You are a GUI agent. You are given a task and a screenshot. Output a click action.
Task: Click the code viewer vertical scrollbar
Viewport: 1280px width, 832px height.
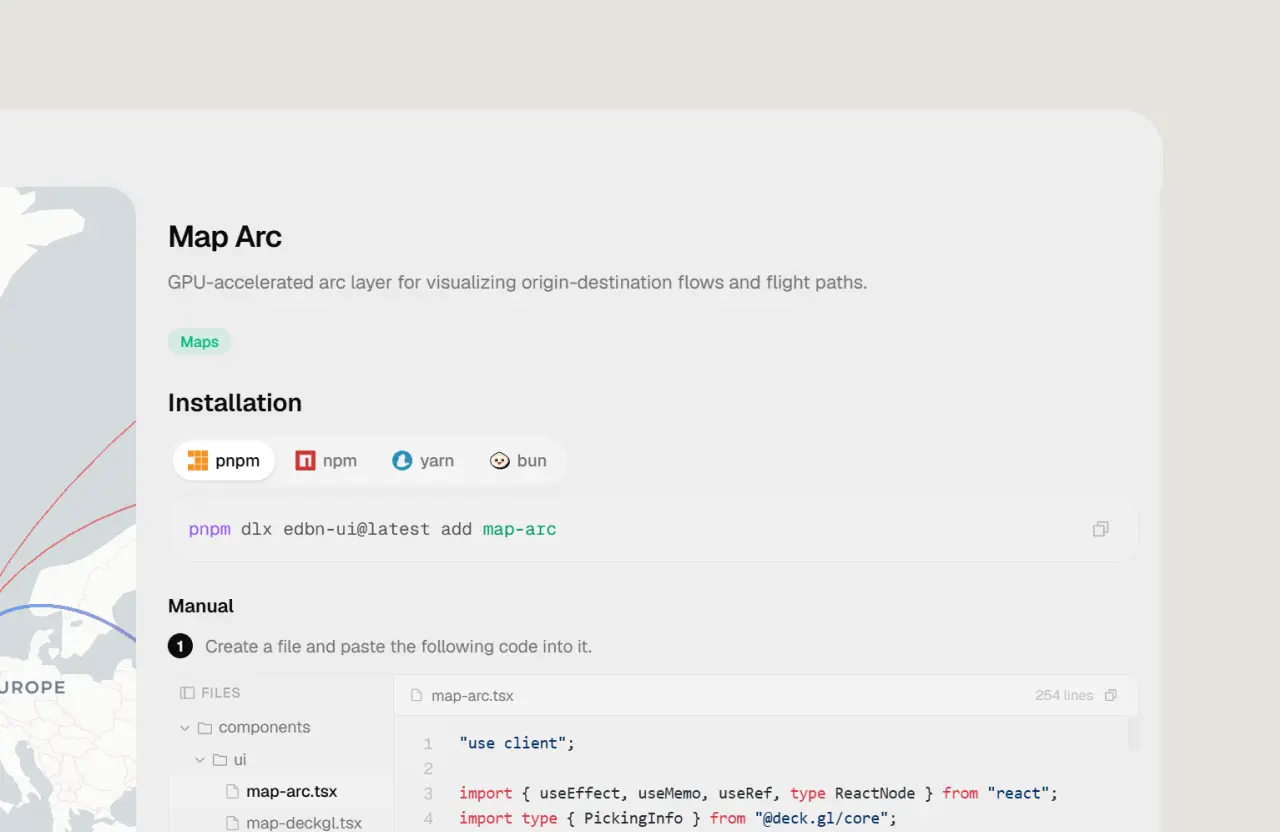pyautogui.click(x=1133, y=735)
